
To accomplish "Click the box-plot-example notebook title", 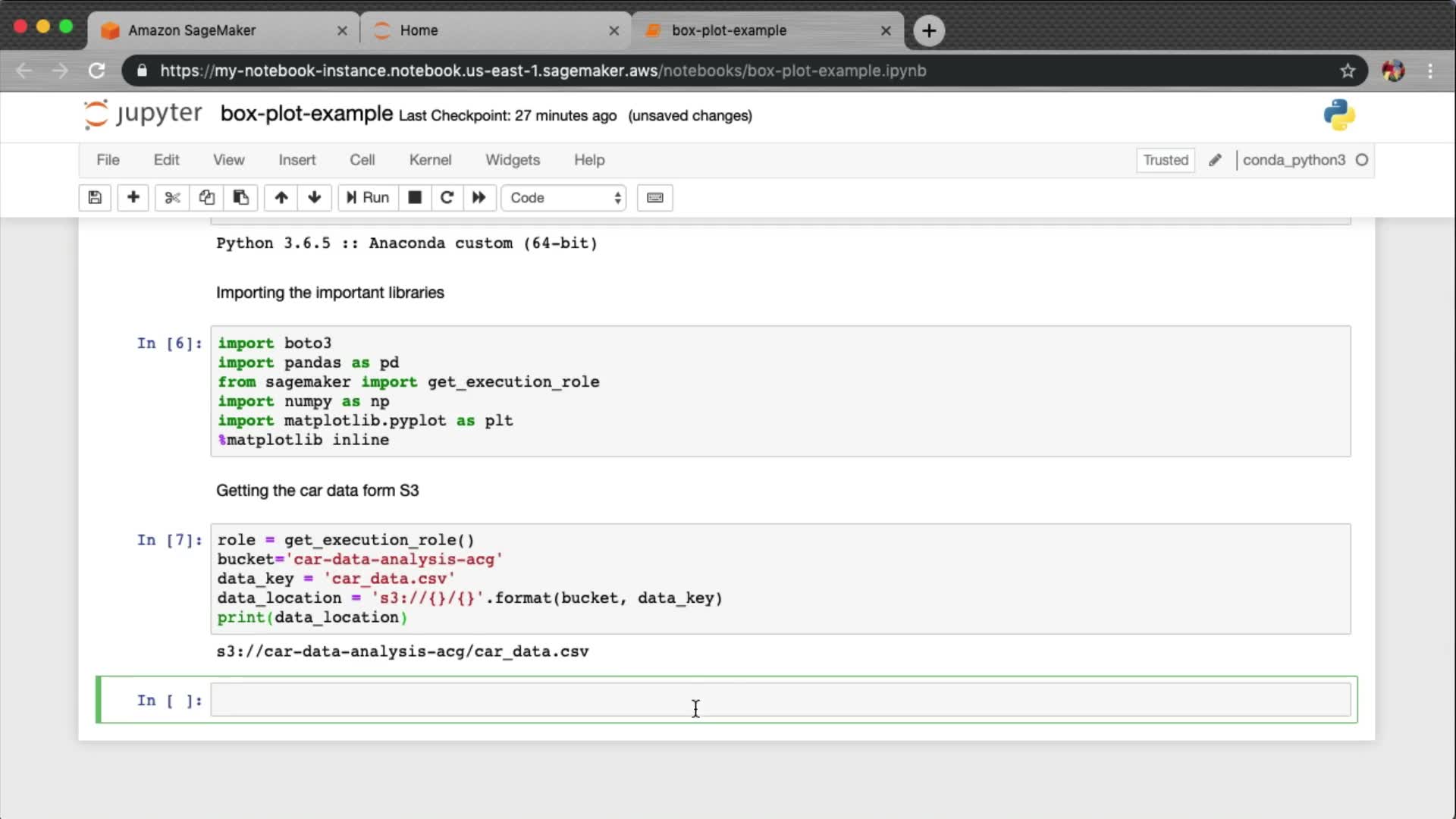I will point(306,114).
